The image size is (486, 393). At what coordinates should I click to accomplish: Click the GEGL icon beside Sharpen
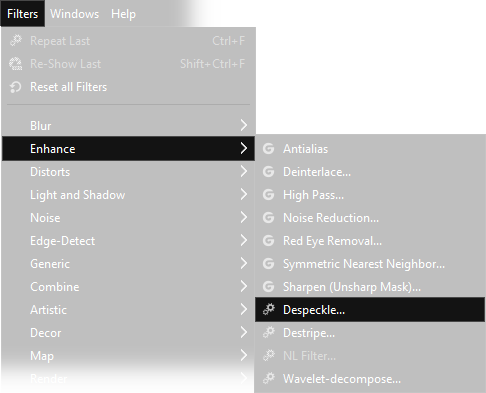pyautogui.click(x=268, y=287)
